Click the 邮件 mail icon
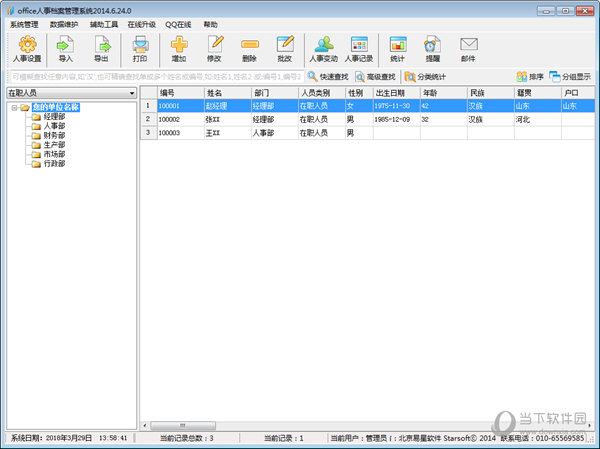Screen dimensions: 600x449 (x=468, y=48)
